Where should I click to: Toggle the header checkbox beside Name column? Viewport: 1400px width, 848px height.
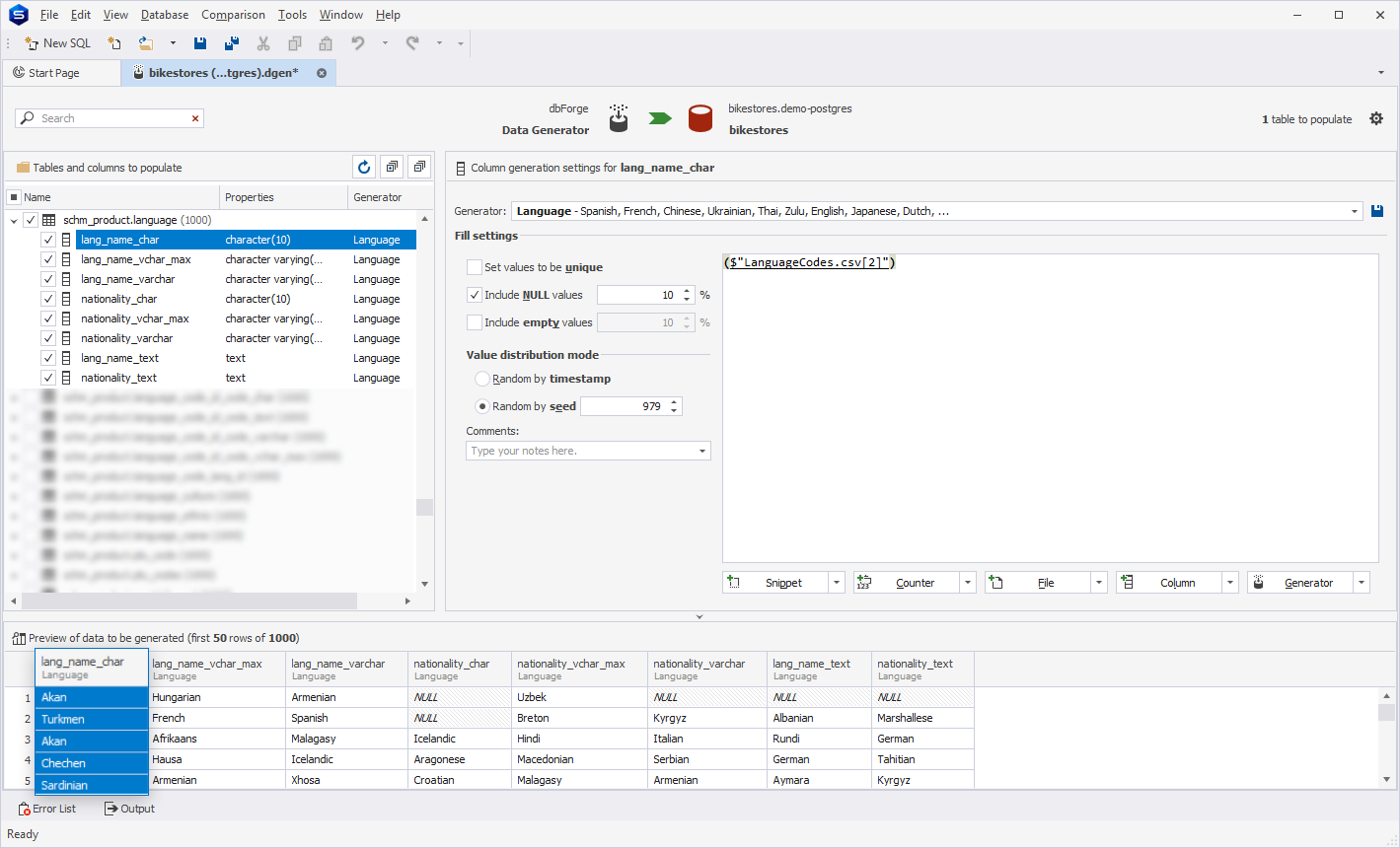[x=14, y=197]
